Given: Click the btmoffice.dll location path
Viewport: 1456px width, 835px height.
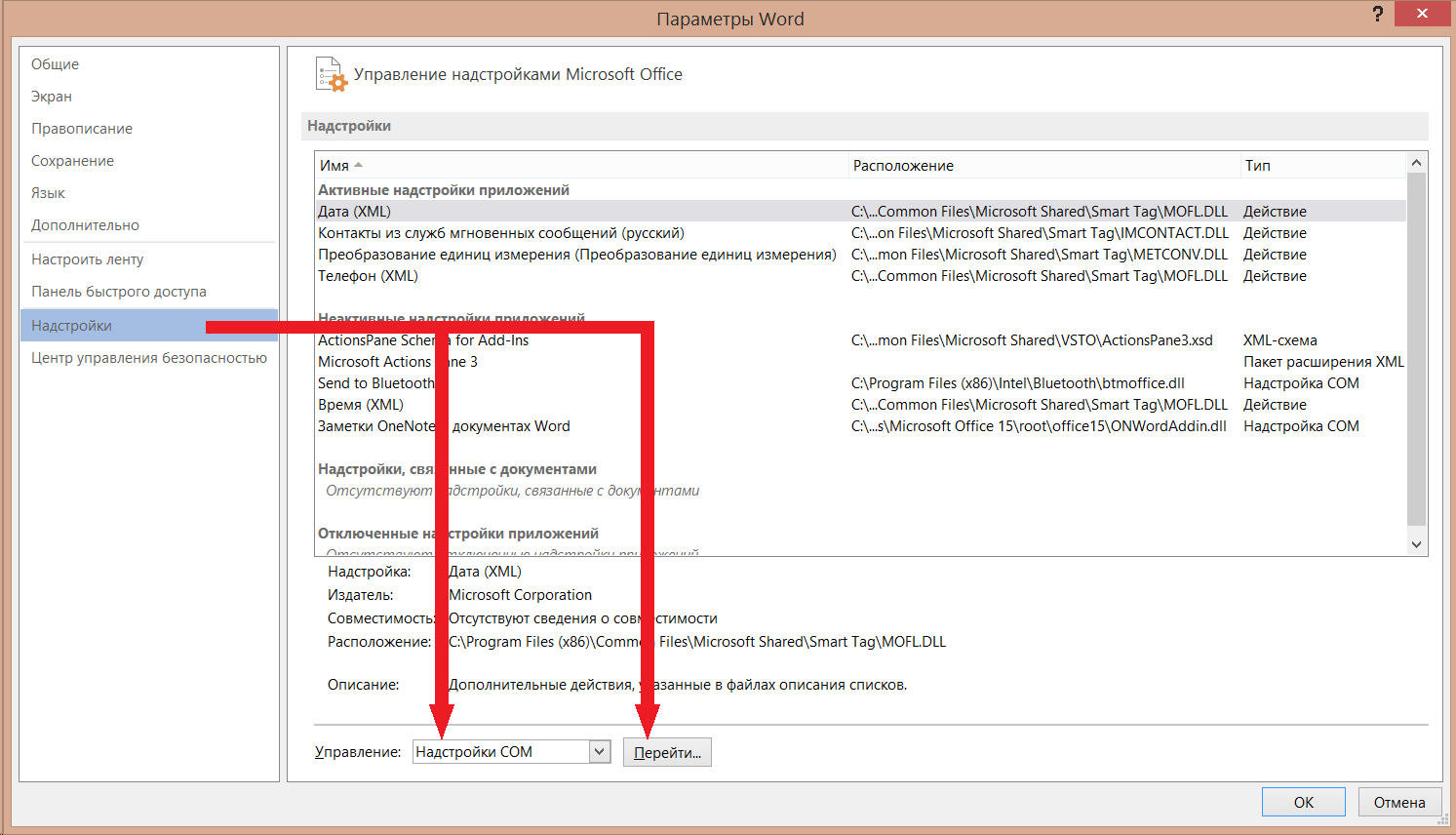Looking at the screenshot, I should click(1018, 383).
